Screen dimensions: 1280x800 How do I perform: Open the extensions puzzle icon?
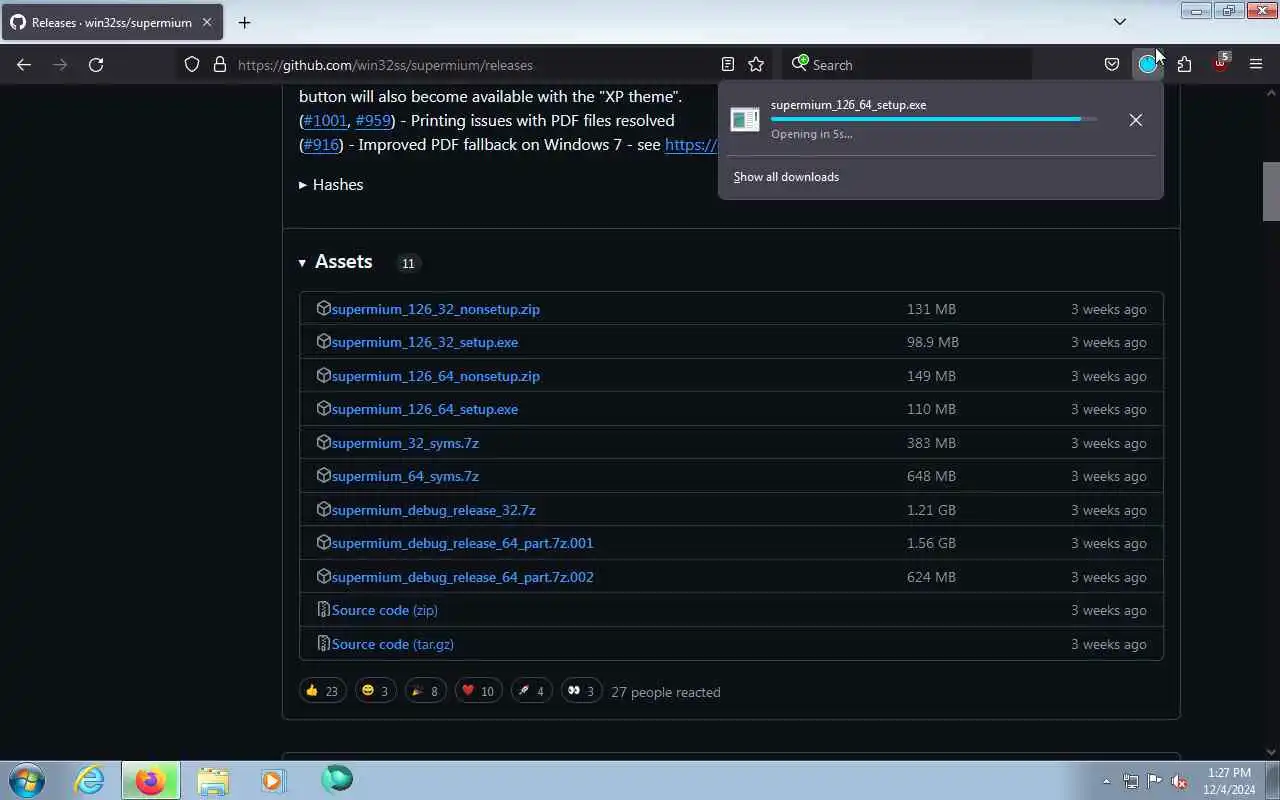(x=1184, y=64)
